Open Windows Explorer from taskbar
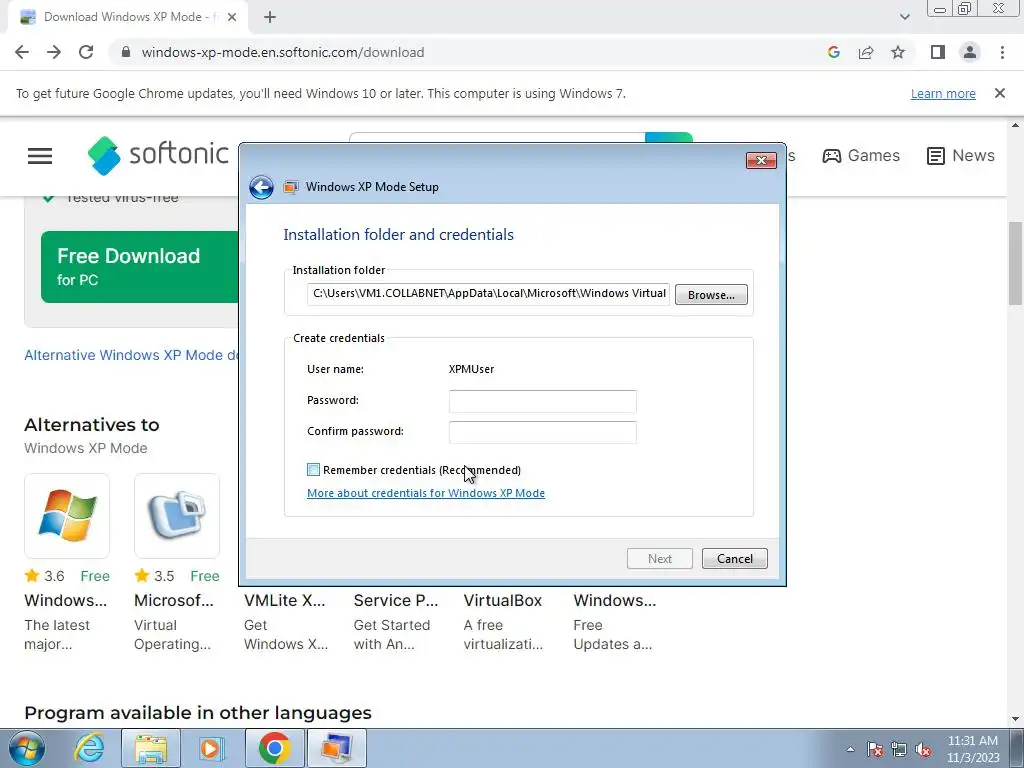This screenshot has height=768, width=1024. pyautogui.click(x=151, y=748)
